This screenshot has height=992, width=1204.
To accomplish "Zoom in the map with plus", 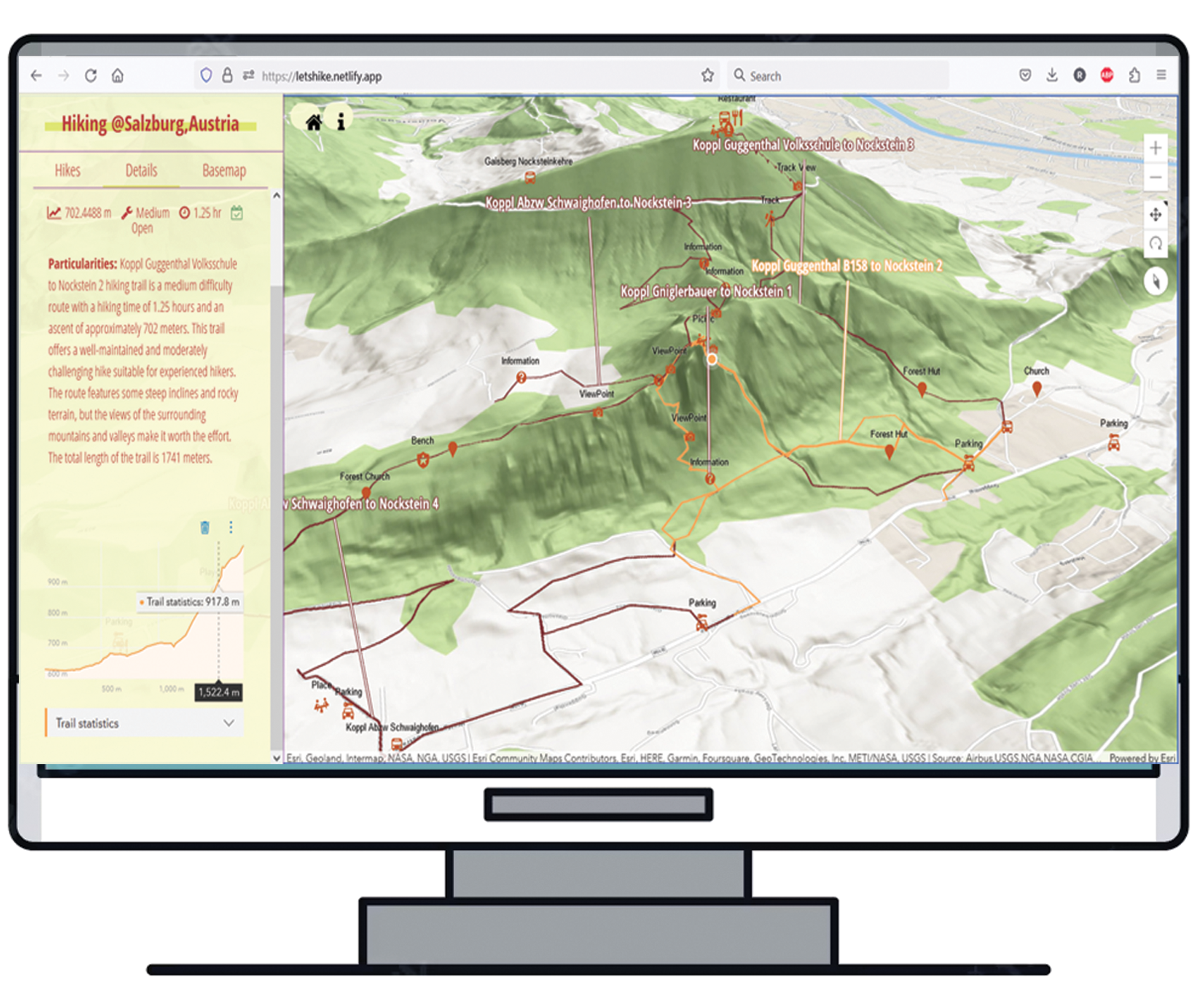I will click(x=1156, y=148).
